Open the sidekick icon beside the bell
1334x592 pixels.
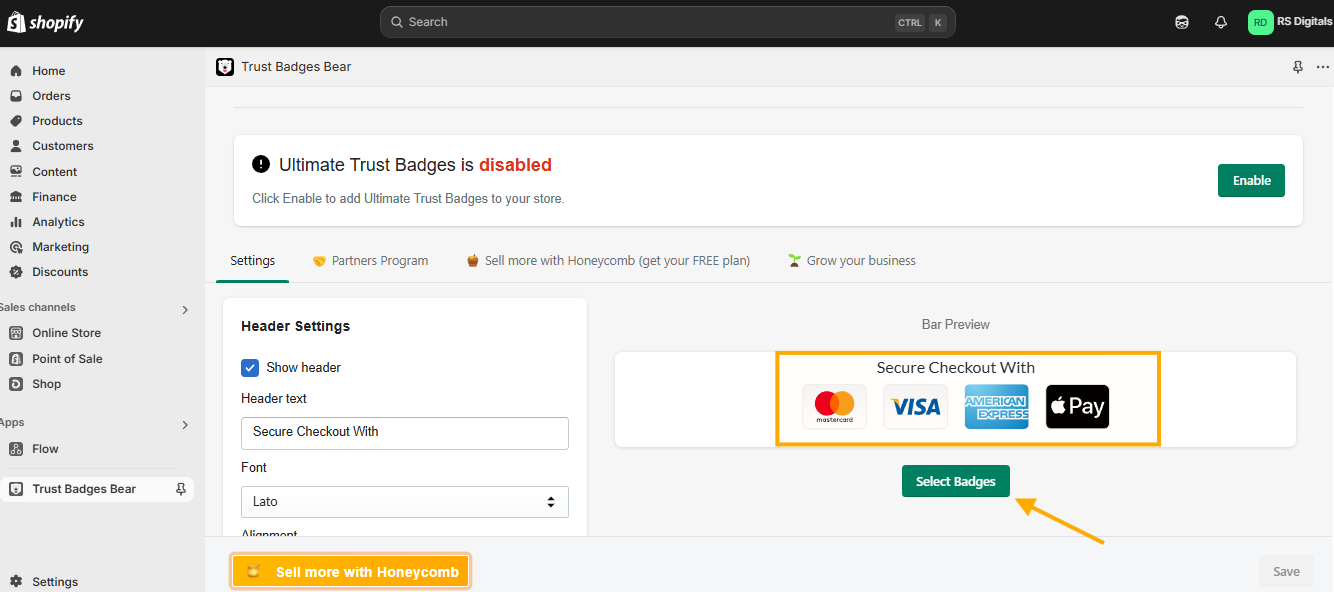click(x=1182, y=22)
